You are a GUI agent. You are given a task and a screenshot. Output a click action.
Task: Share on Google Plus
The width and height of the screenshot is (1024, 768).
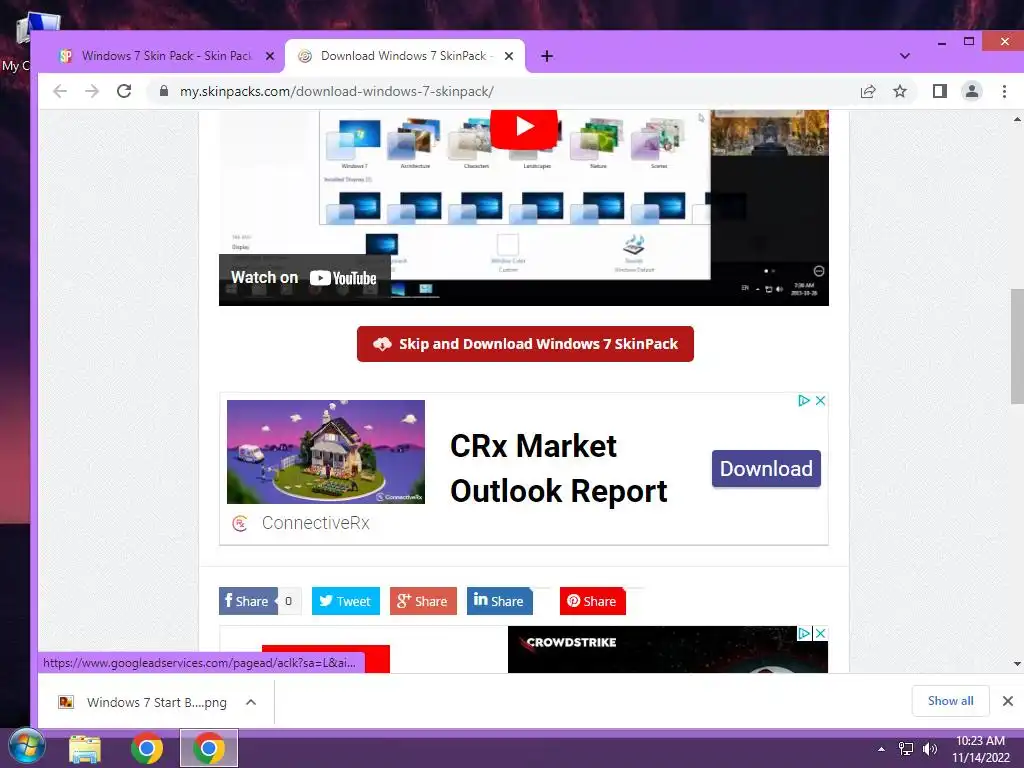(x=423, y=601)
